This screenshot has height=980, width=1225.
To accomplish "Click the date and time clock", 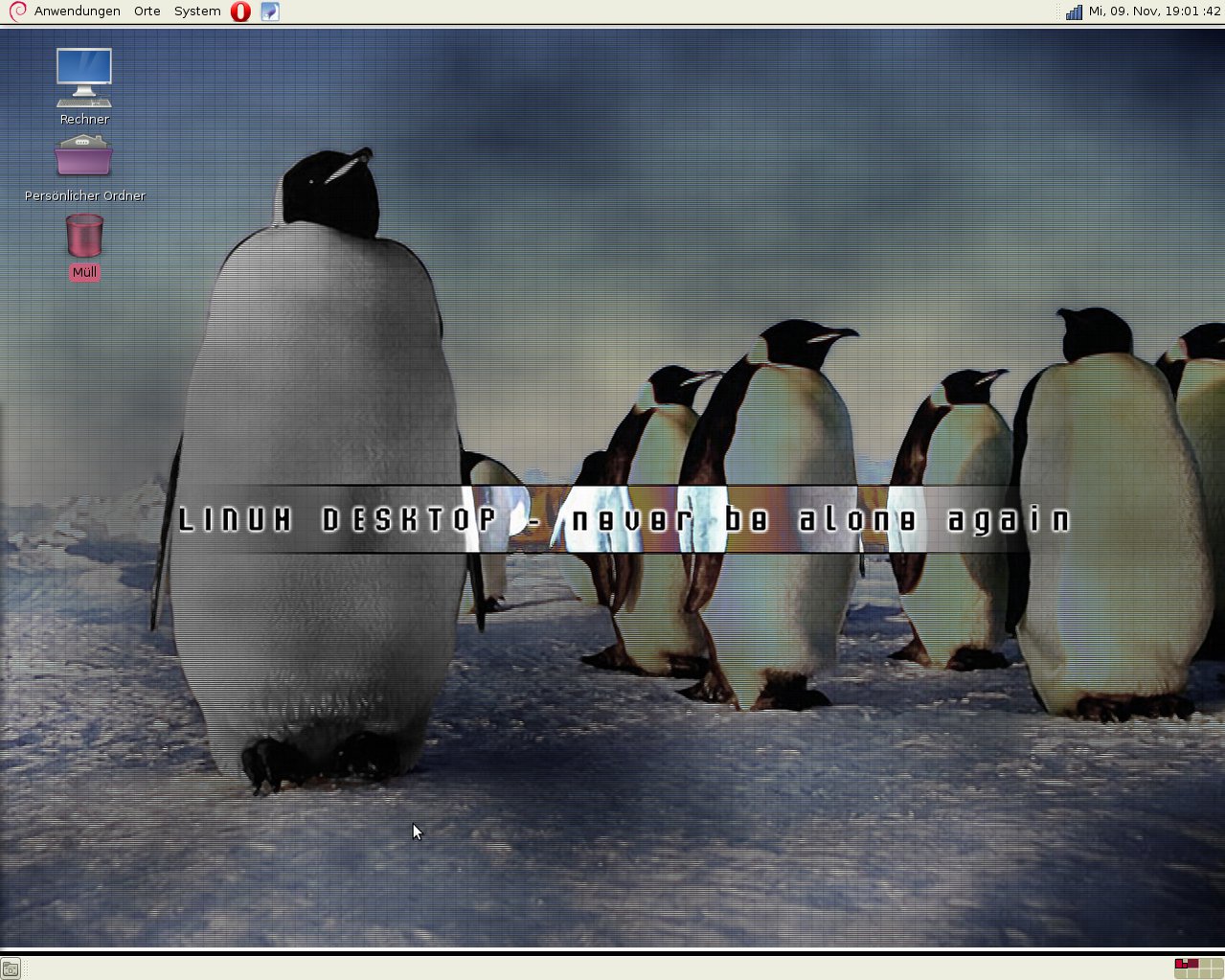I will point(1154,11).
